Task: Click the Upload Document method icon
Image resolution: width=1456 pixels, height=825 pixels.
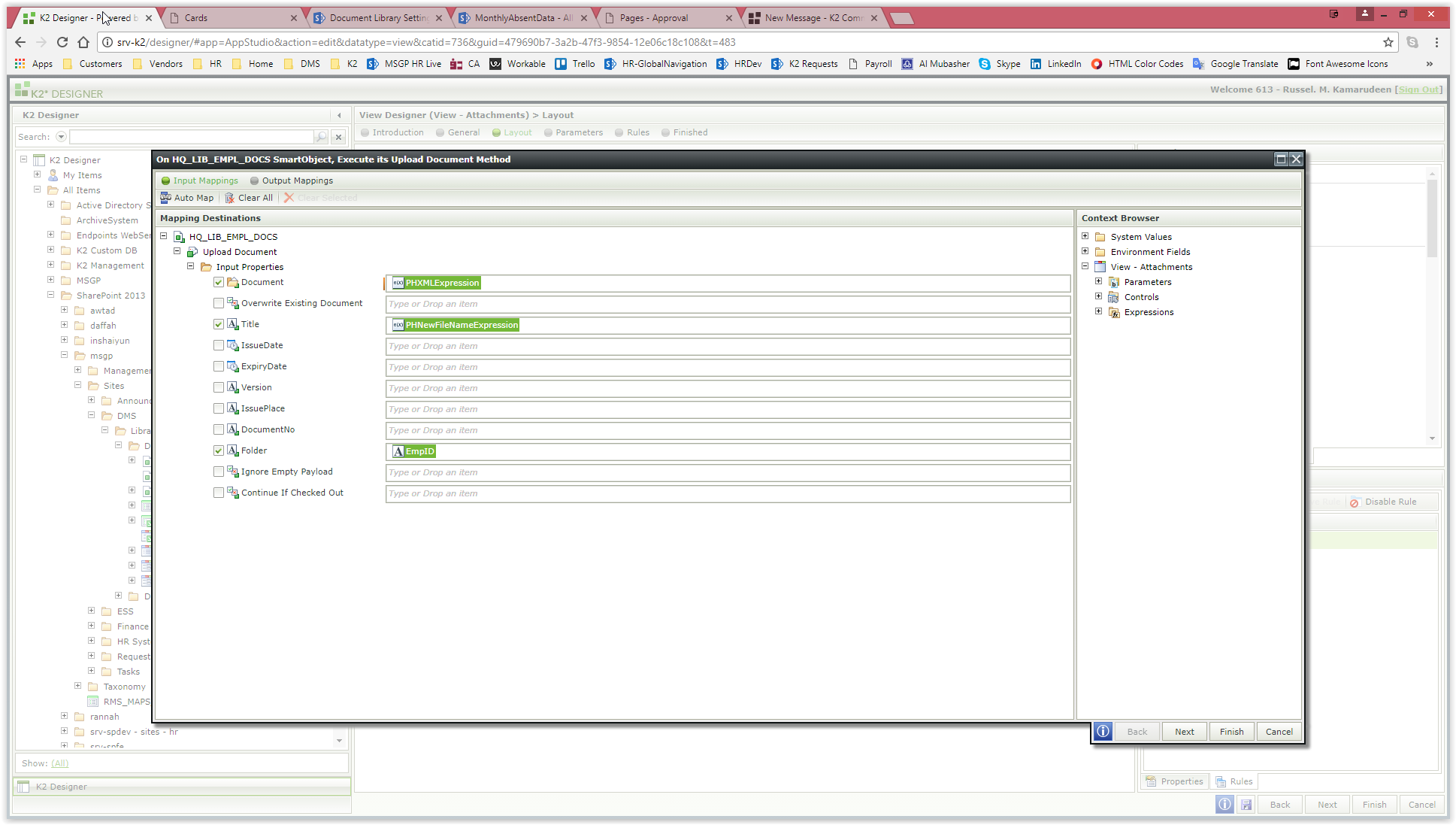Action: (192, 252)
